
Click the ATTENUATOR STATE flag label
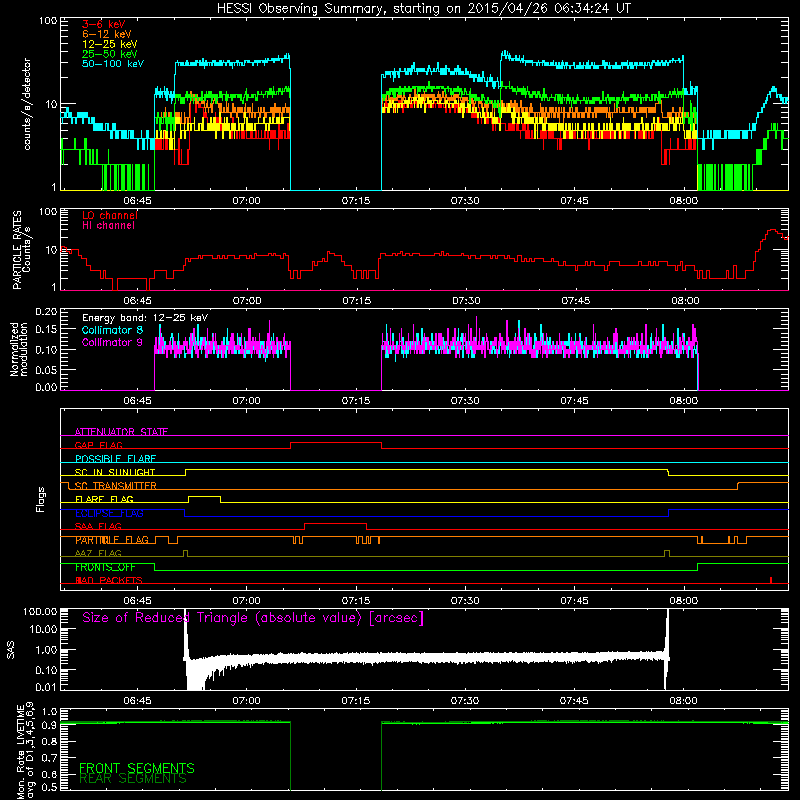121,432
